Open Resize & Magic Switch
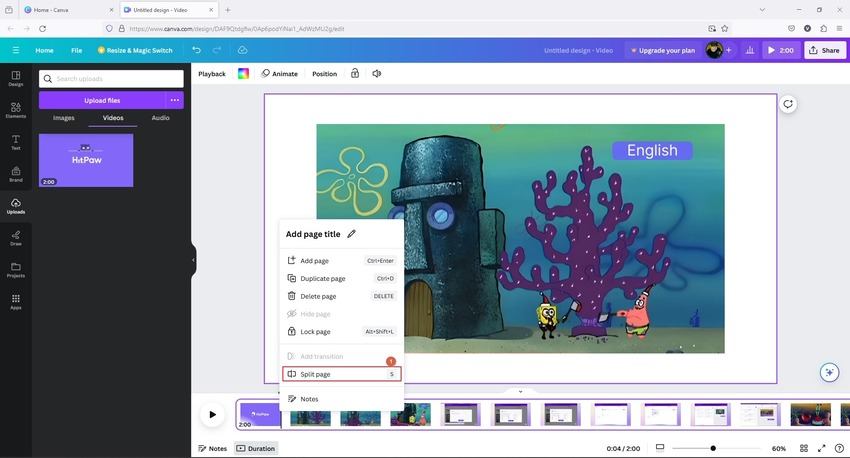 tap(135, 50)
